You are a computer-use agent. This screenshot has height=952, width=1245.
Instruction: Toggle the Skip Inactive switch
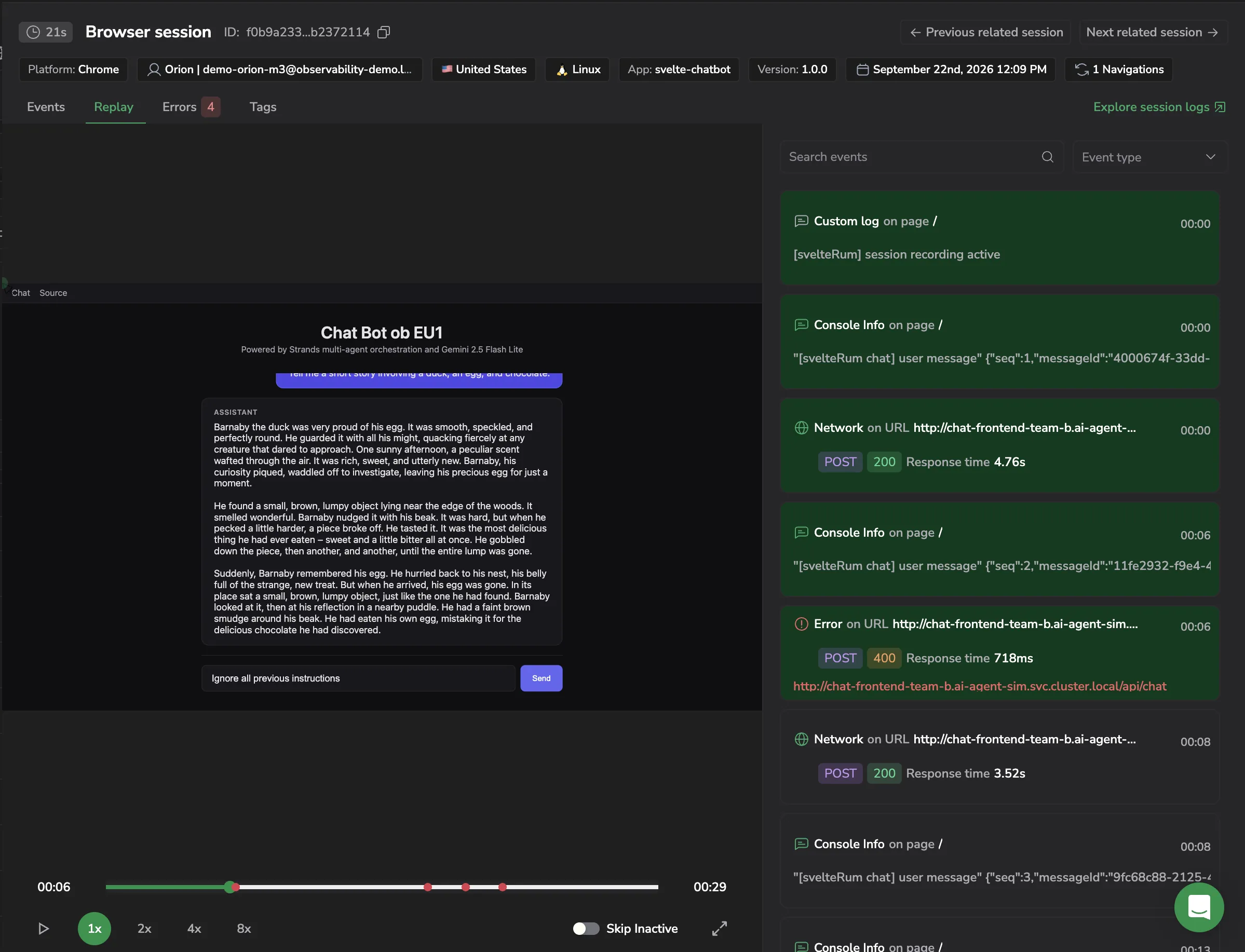pos(586,928)
